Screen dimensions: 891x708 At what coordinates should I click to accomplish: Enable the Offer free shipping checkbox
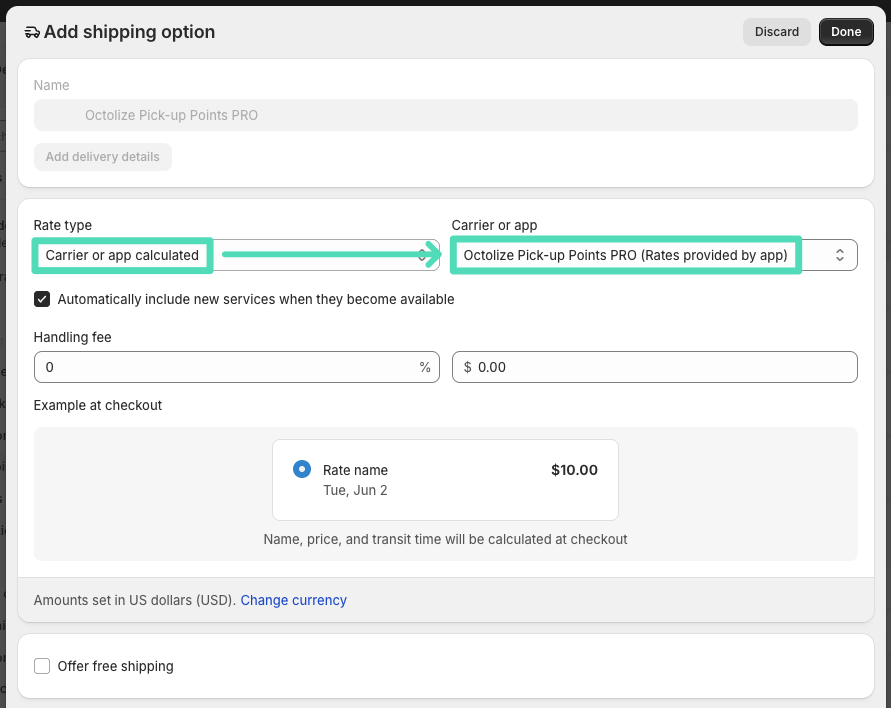[42, 666]
